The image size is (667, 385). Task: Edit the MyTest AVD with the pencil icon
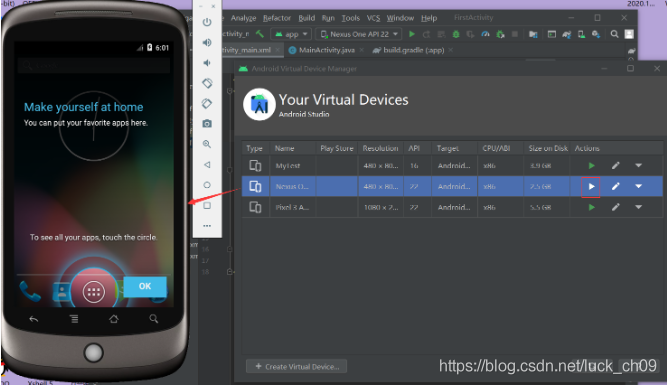616,165
